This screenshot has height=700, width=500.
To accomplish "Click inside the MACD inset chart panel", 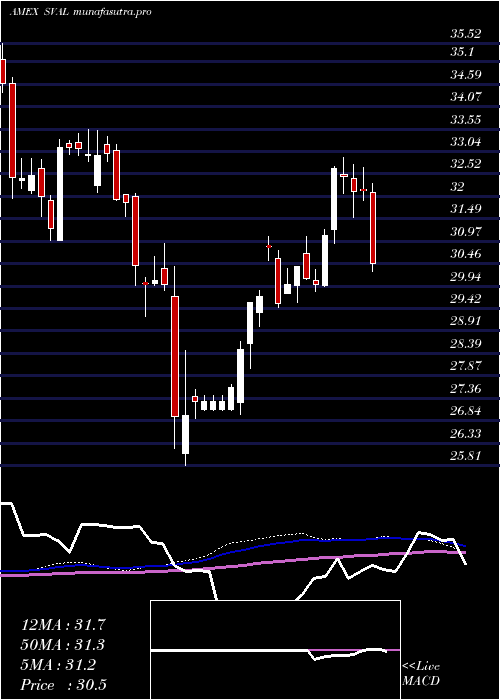I will (275, 650).
